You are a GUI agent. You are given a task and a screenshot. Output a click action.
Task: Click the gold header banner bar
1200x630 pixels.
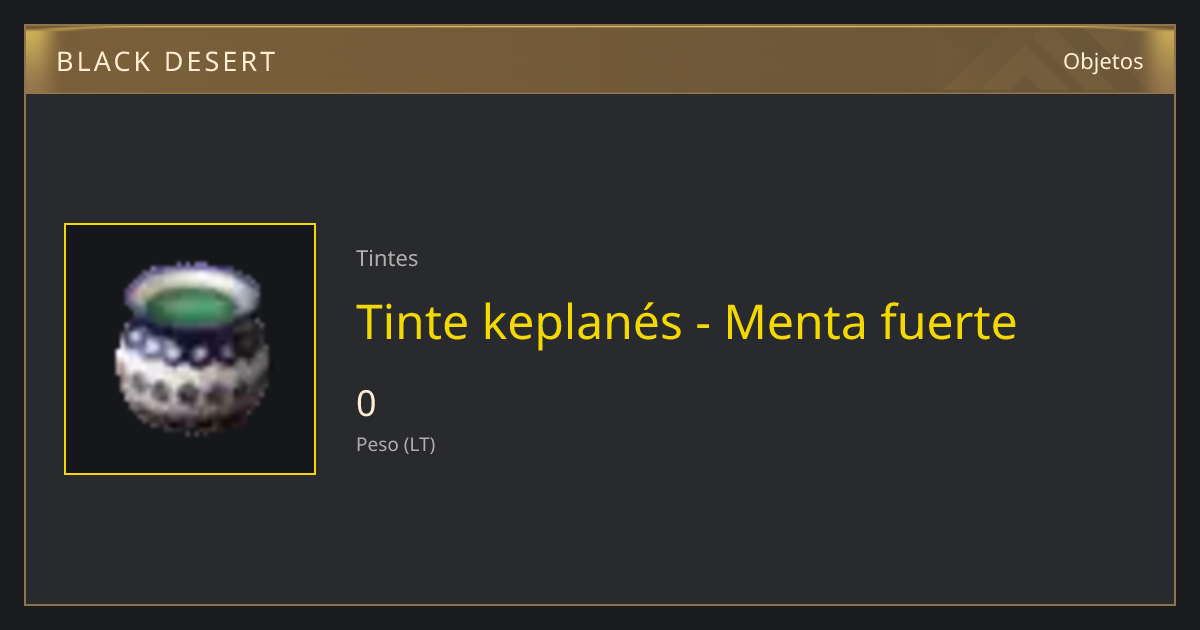point(600,60)
